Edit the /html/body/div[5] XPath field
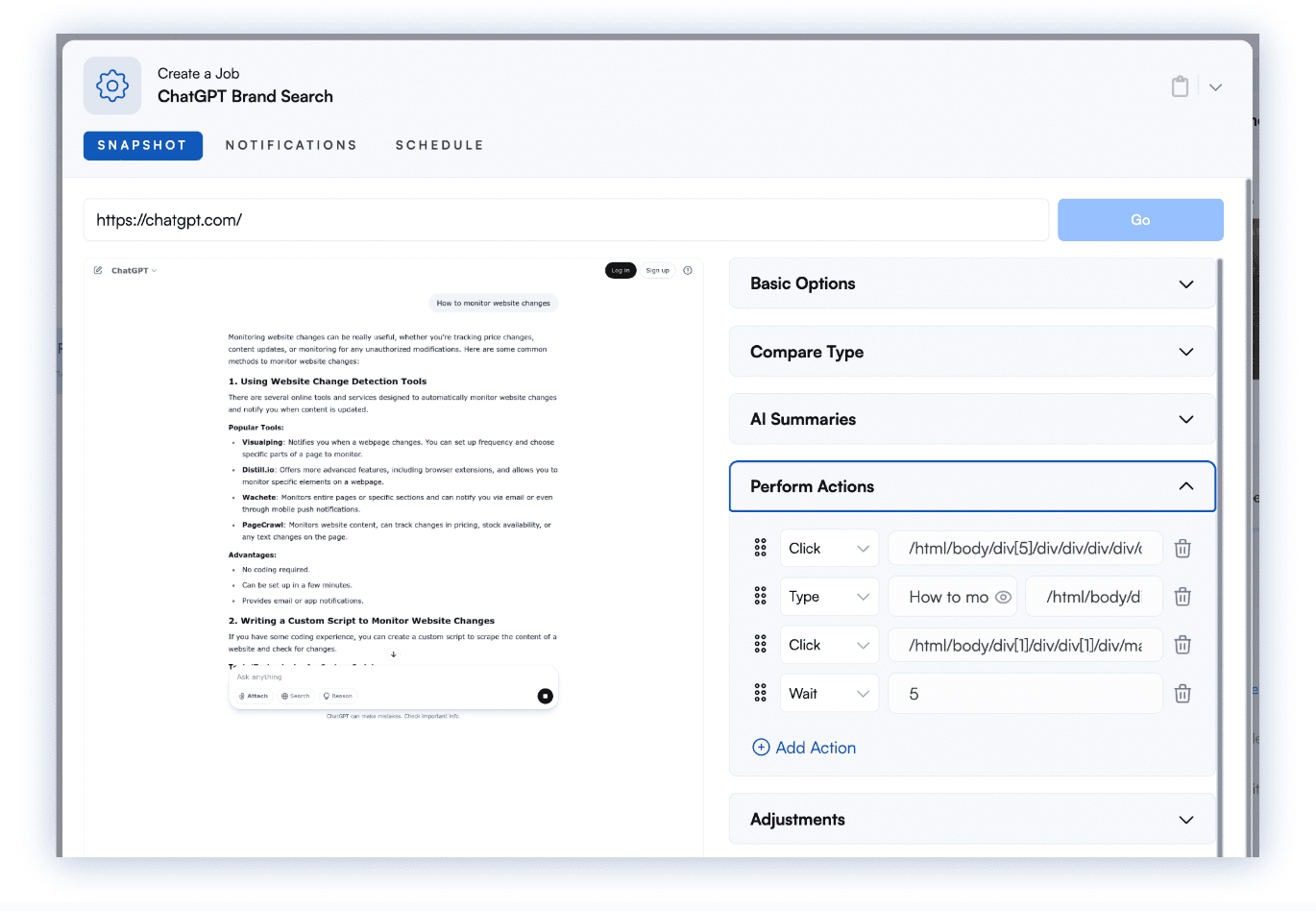Viewport: 1316px width, 911px height. click(1025, 548)
